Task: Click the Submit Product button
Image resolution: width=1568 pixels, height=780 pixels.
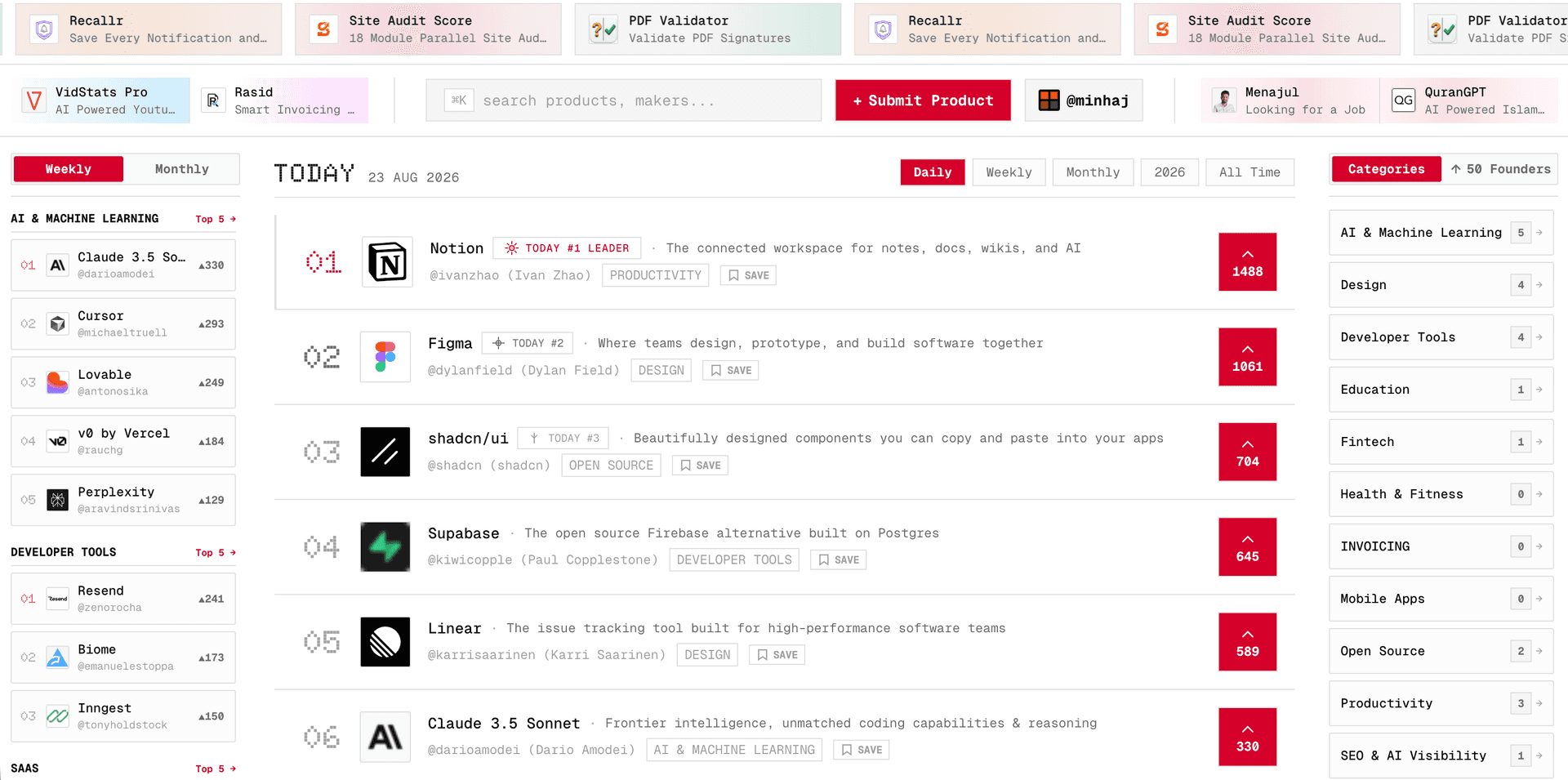Action: click(x=923, y=100)
